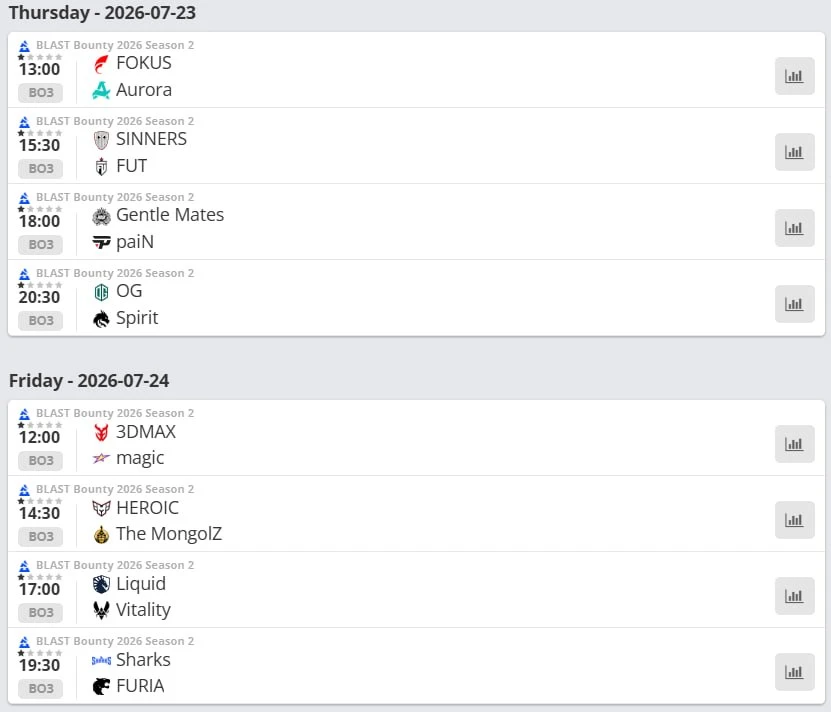This screenshot has width=831, height=712.
Task: Show stats chart for 3DMAX vs magic
Action: [x=794, y=444]
